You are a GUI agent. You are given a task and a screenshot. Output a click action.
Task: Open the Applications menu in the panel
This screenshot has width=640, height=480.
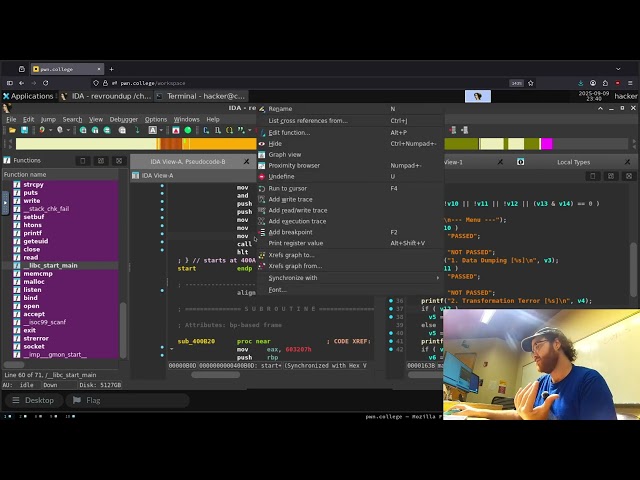pyautogui.click(x=31, y=96)
